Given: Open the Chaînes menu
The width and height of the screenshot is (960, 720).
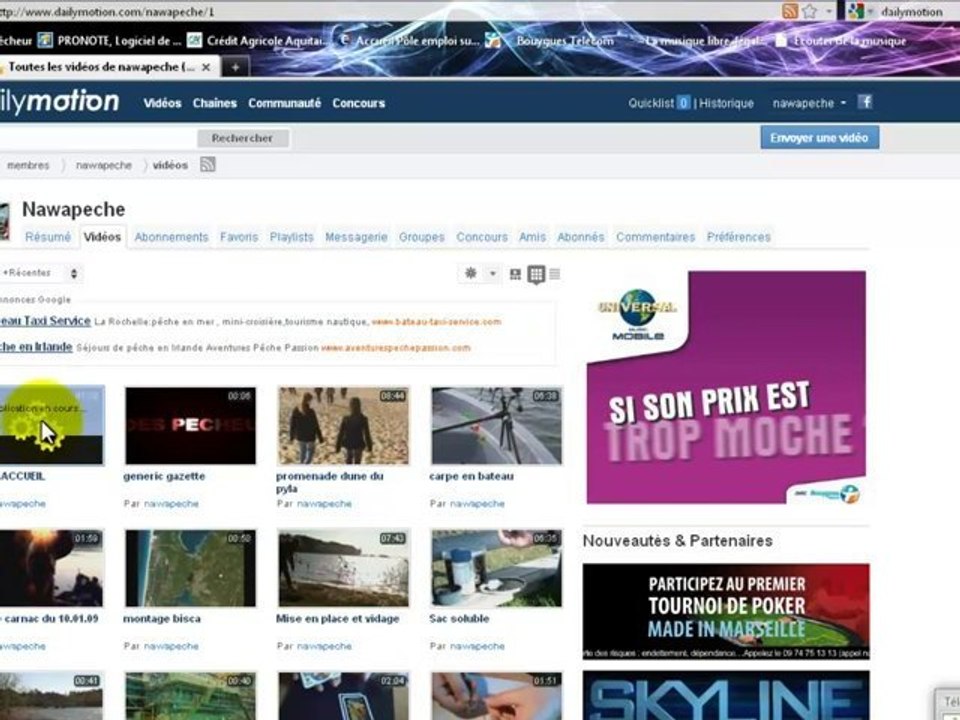Looking at the screenshot, I should (214, 103).
